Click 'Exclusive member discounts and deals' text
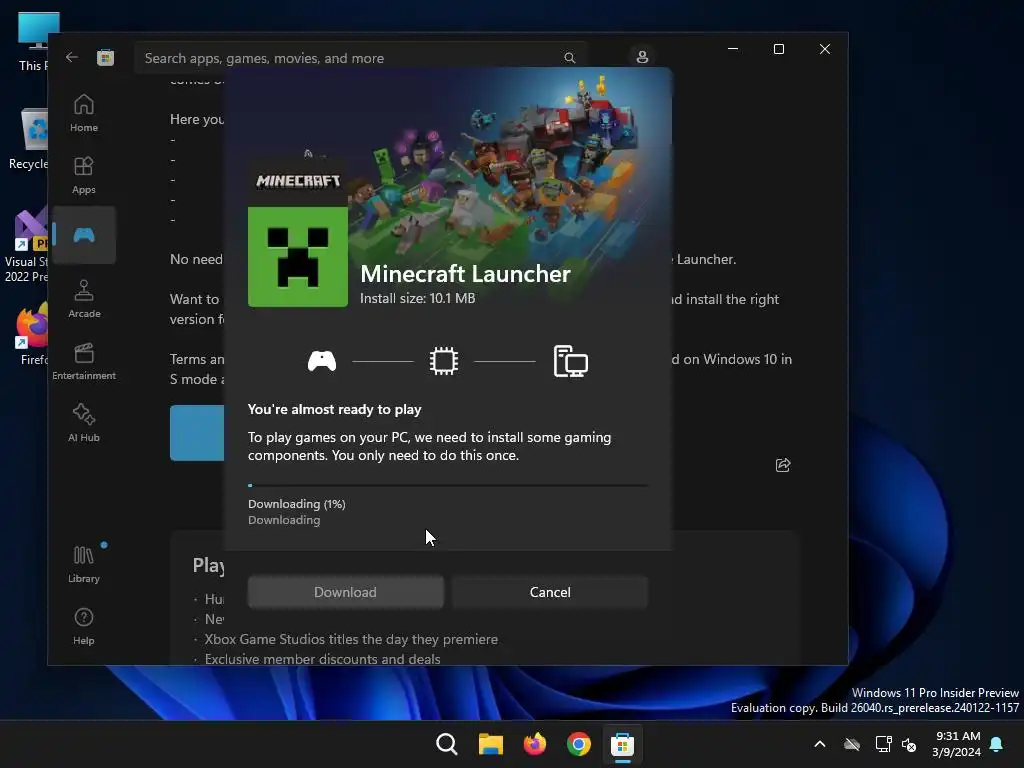Screen dimensions: 1024x768 (322, 659)
